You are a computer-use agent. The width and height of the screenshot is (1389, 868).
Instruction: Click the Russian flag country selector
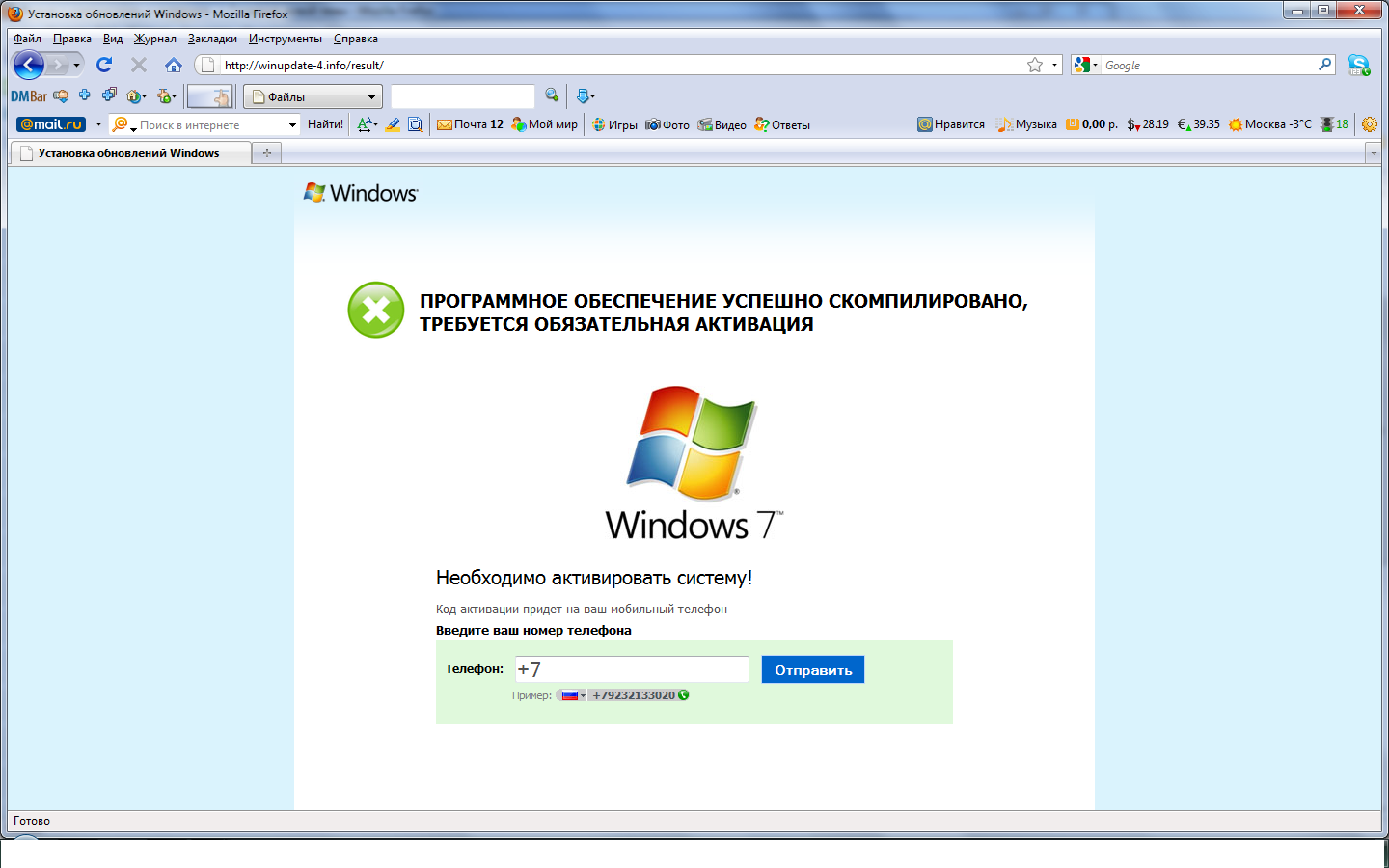click(x=573, y=695)
